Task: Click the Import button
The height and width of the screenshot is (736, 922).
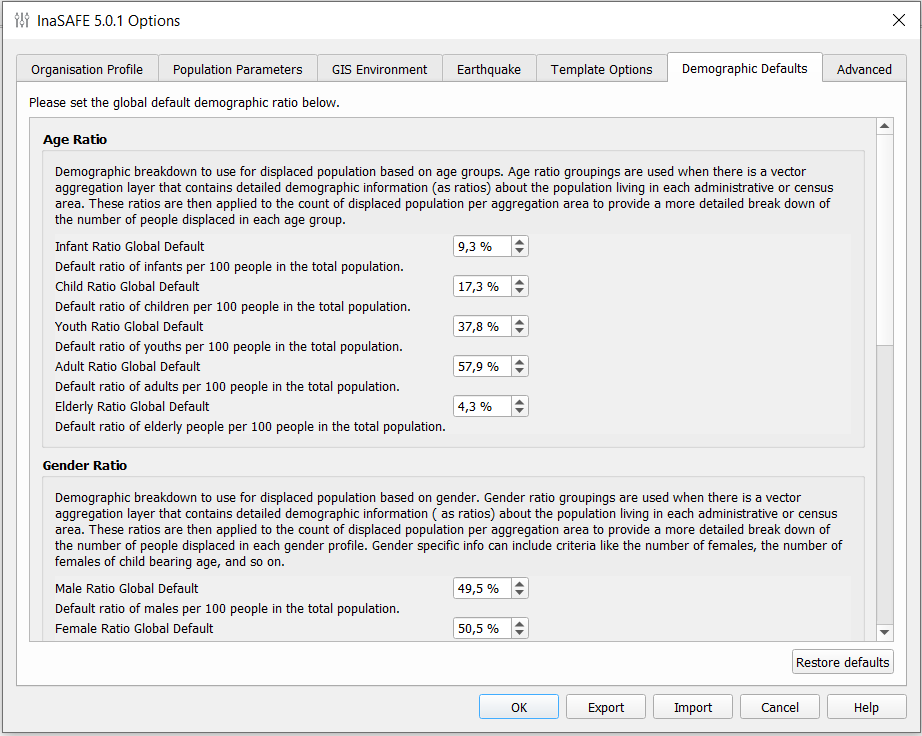Action: pos(692,707)
